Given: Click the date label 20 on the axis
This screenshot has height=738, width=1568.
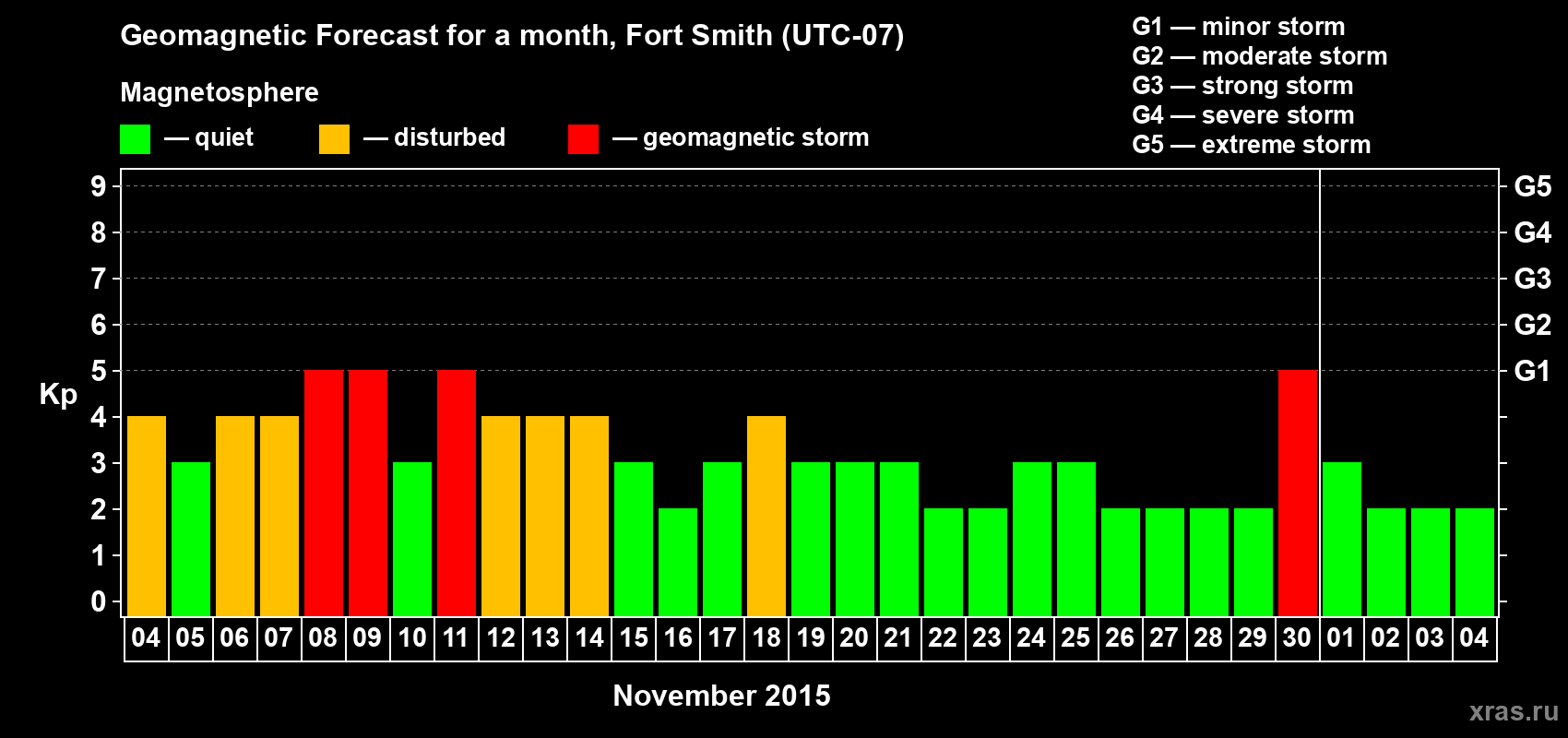Looking at the screenshot, I should (854, 637).
